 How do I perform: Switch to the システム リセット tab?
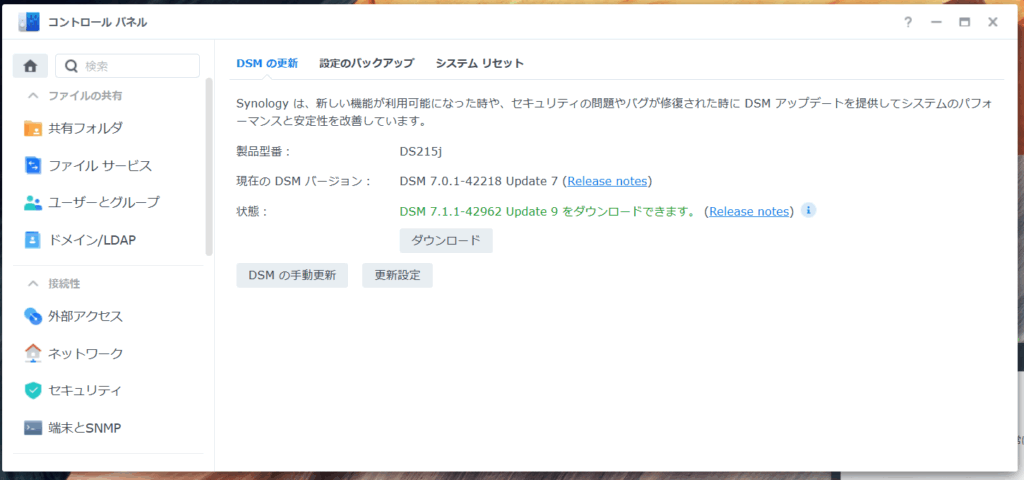coord(479,63)
